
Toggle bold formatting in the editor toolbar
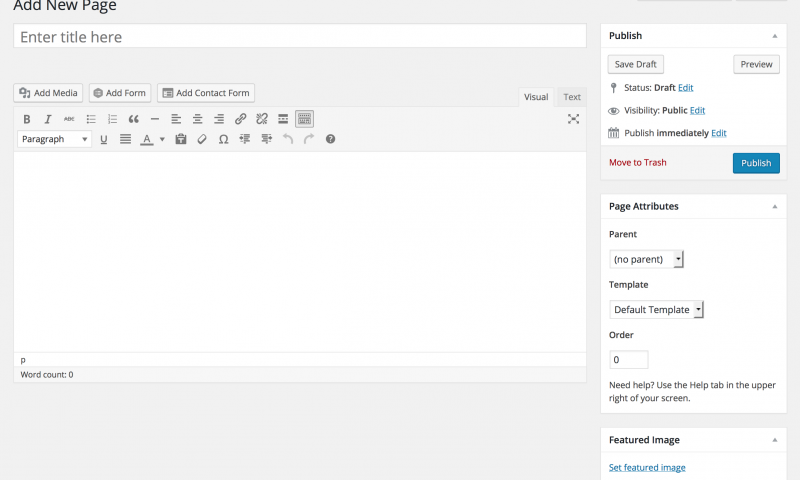(x=27, y=119)
